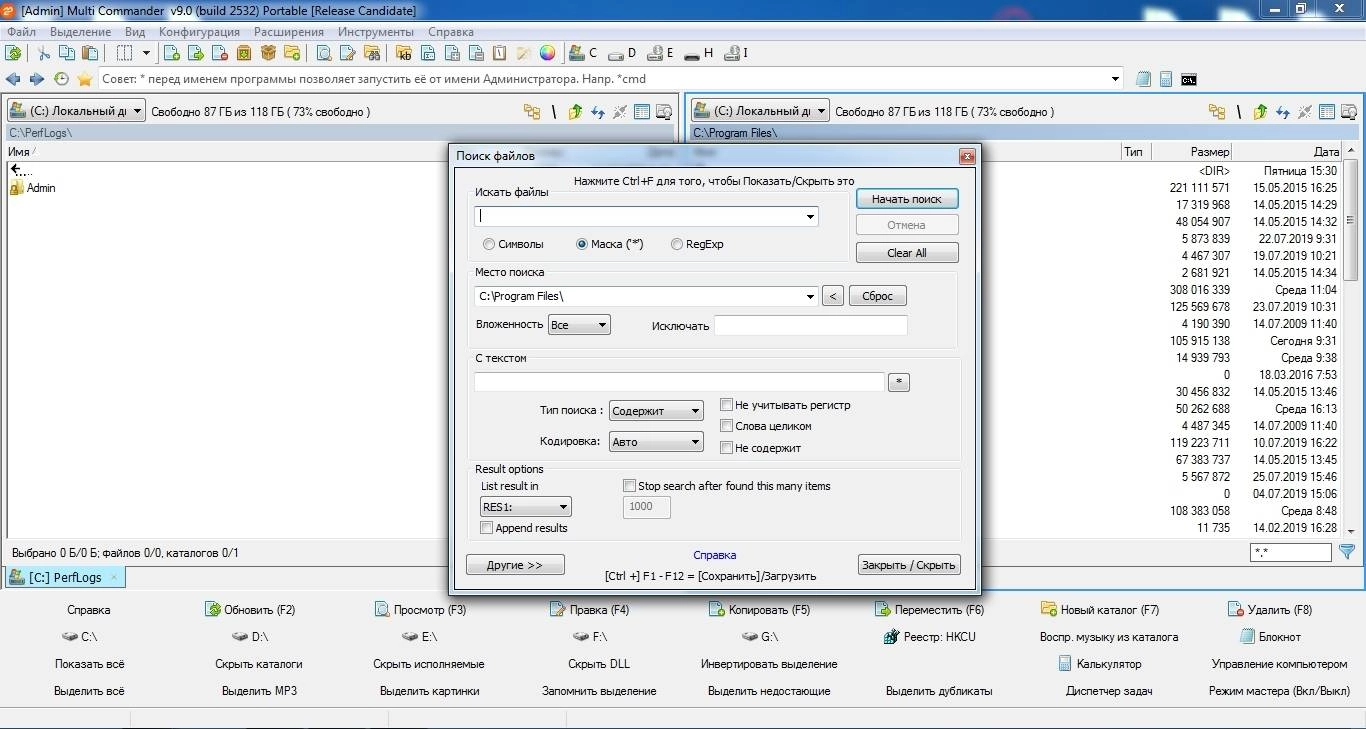The image size is (1366, 729).
Task: Click the columns view icon in right panel
Action: click(x=1327, y=112)
